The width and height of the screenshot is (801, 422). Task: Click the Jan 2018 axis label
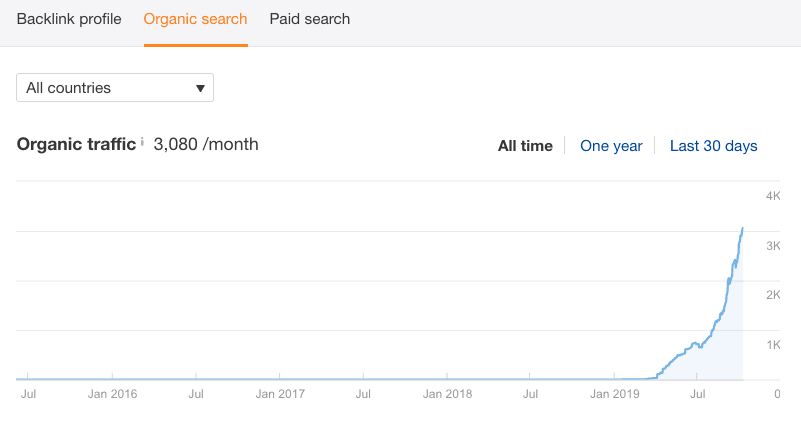point(446,394)
